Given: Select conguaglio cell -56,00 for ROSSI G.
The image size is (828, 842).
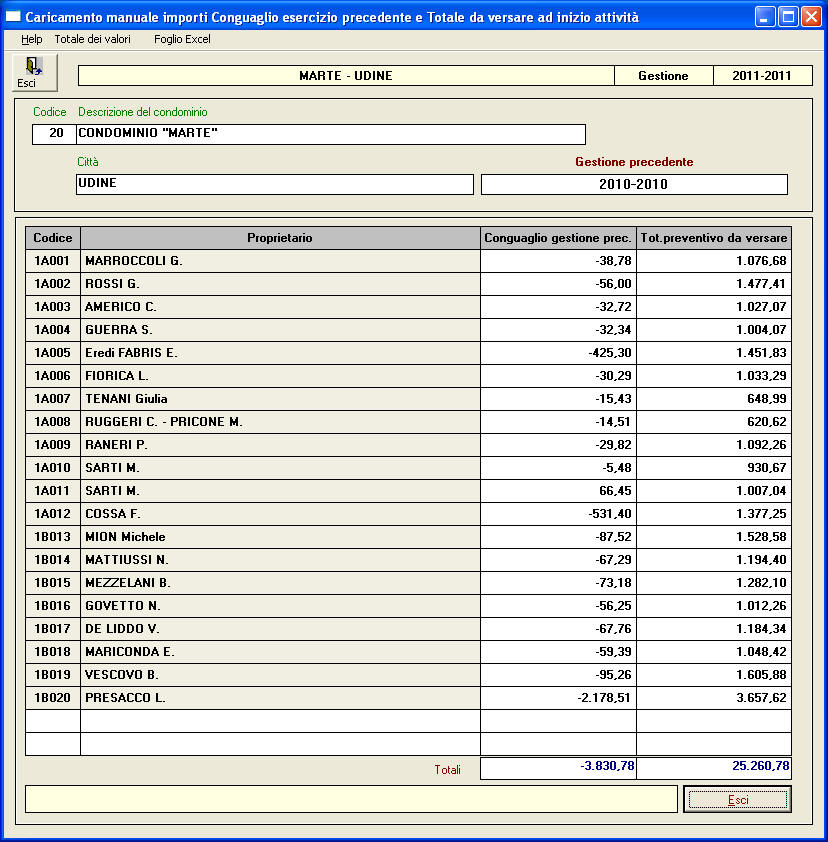Looking at the screenshot, I should click(x=558, y=284).
